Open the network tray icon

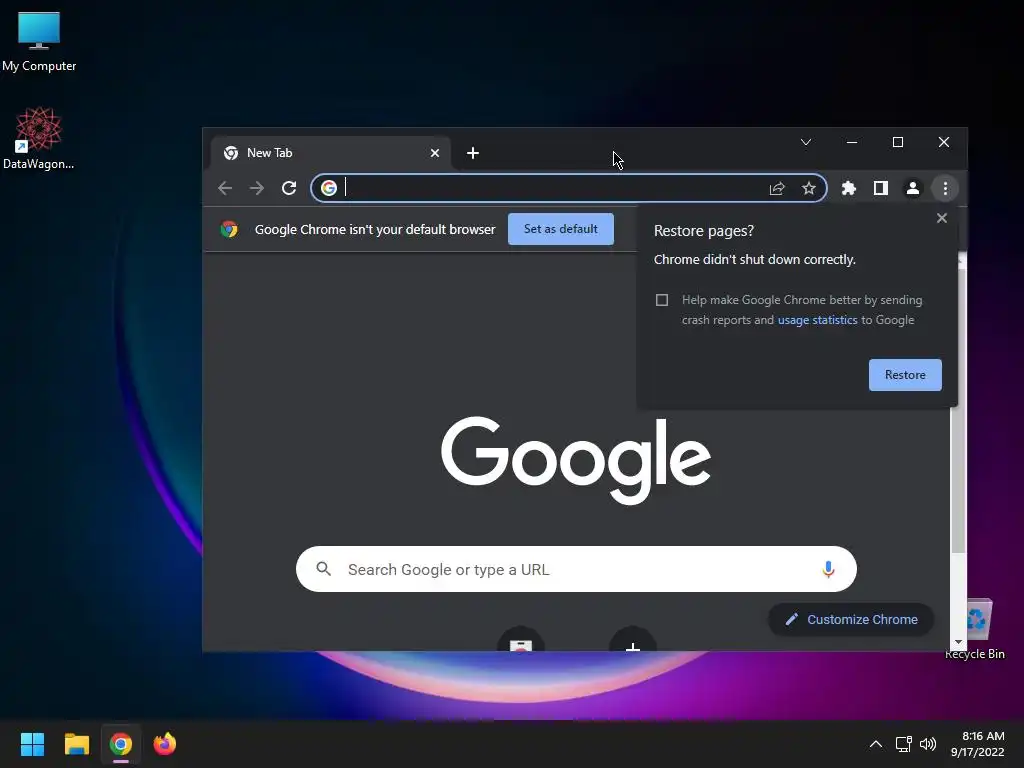click(x=903, y=744)
